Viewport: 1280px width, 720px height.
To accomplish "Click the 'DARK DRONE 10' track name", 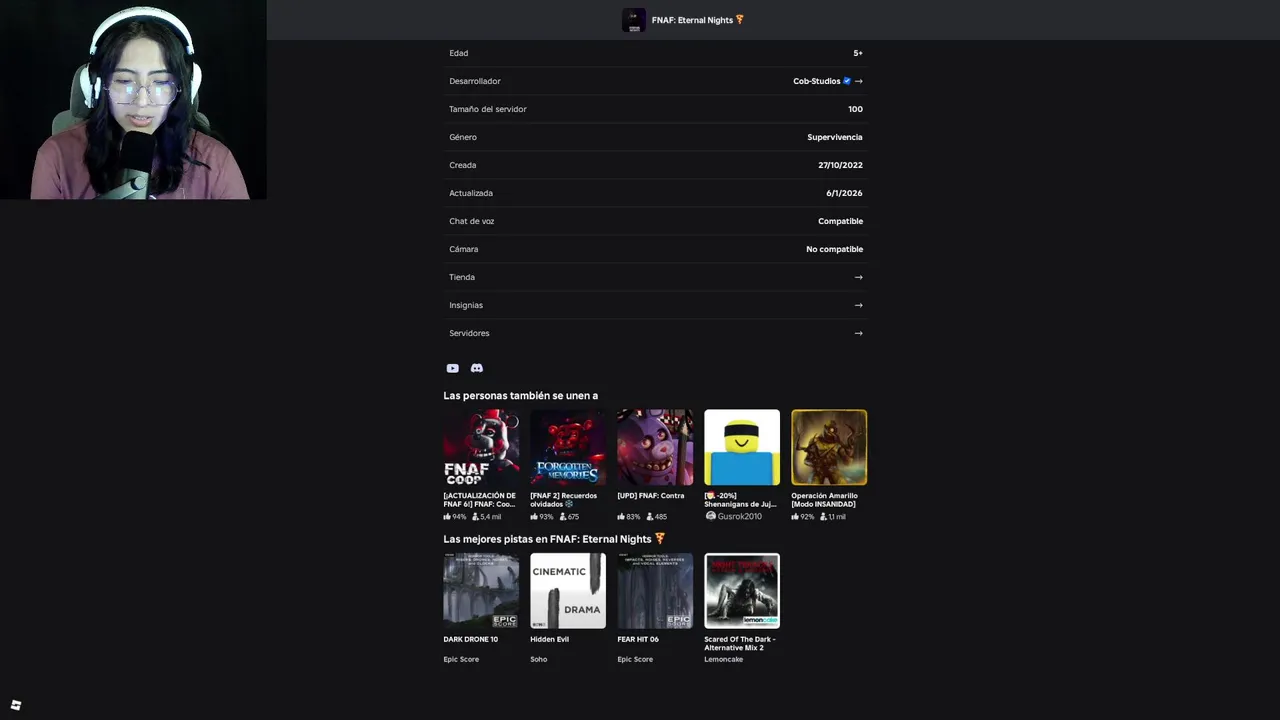I will tap(470, 639).
